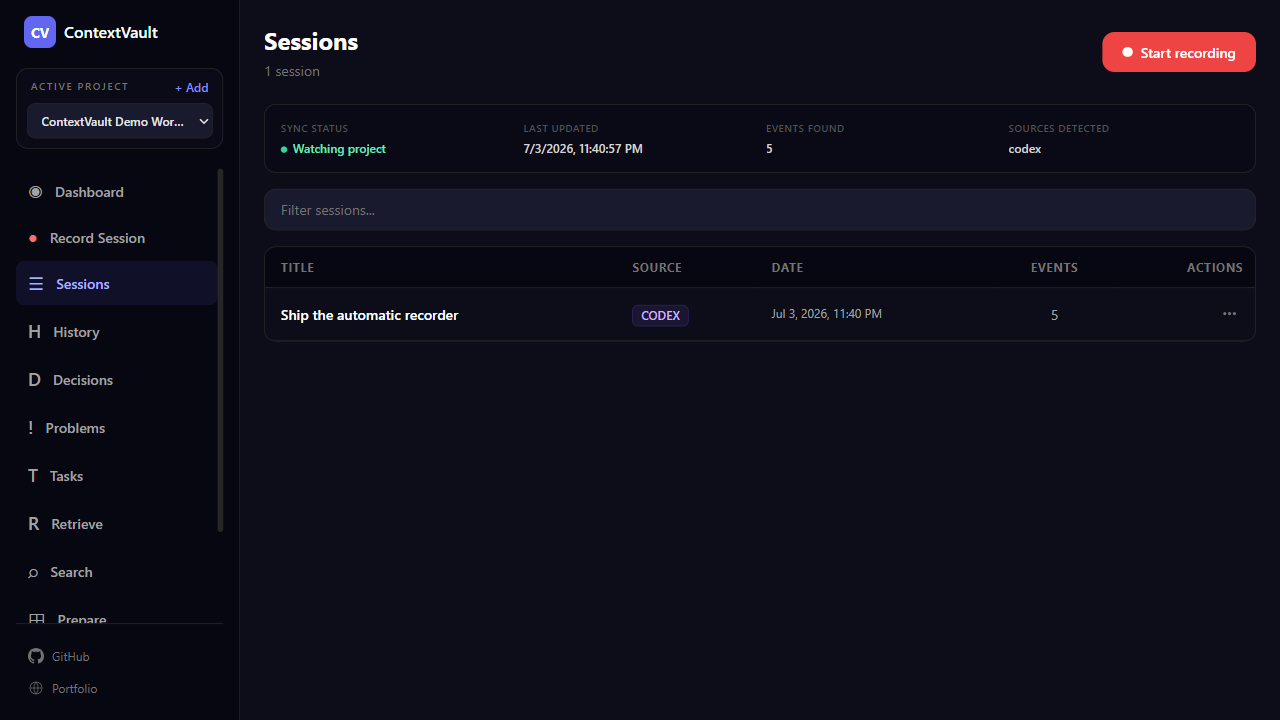The width and height of the screenshot is (1280, 720).
Task: Click the ContextVault brand name
Action: (x=111, y=32)
